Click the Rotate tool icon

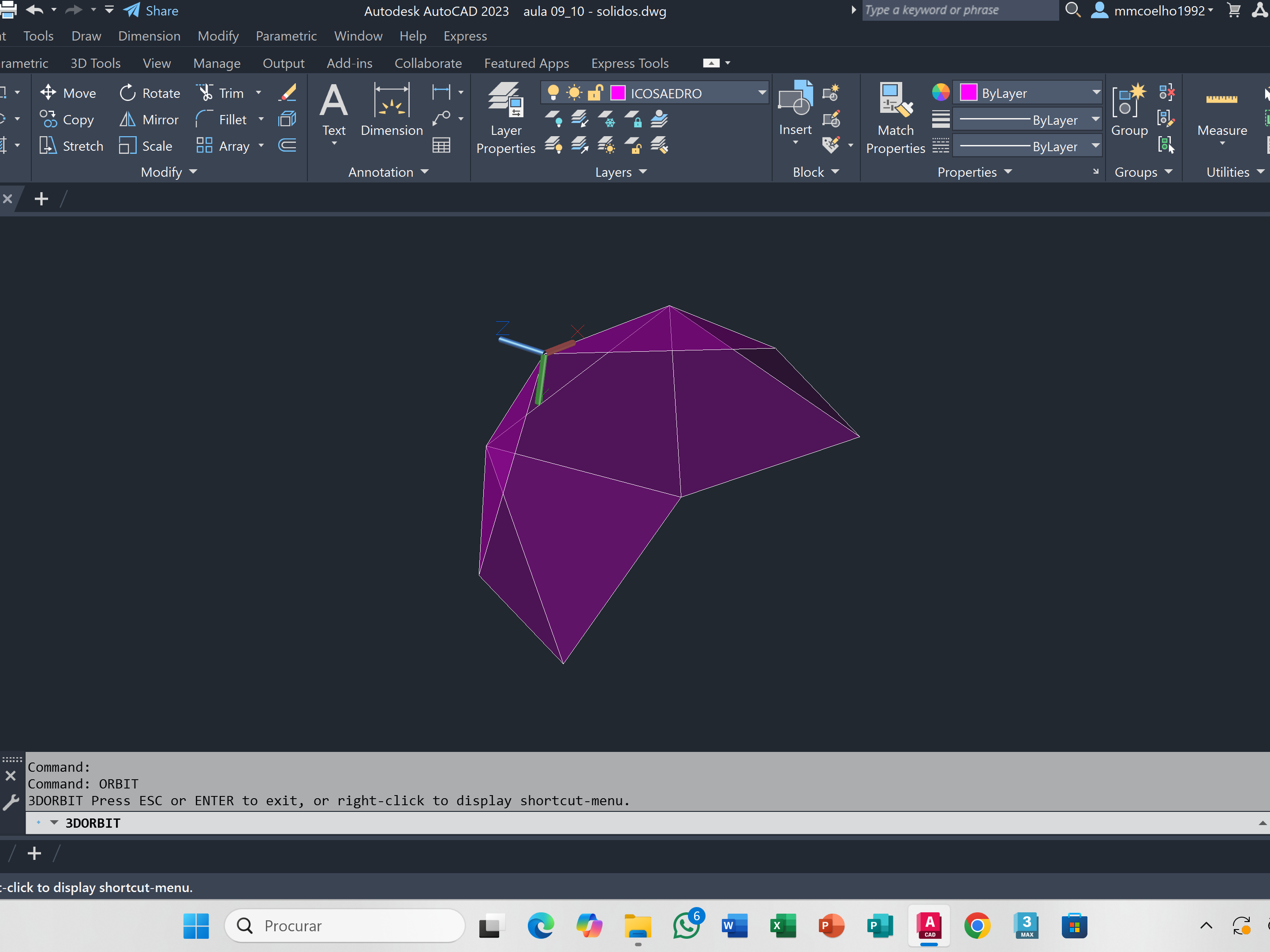(x=127, y=93)
